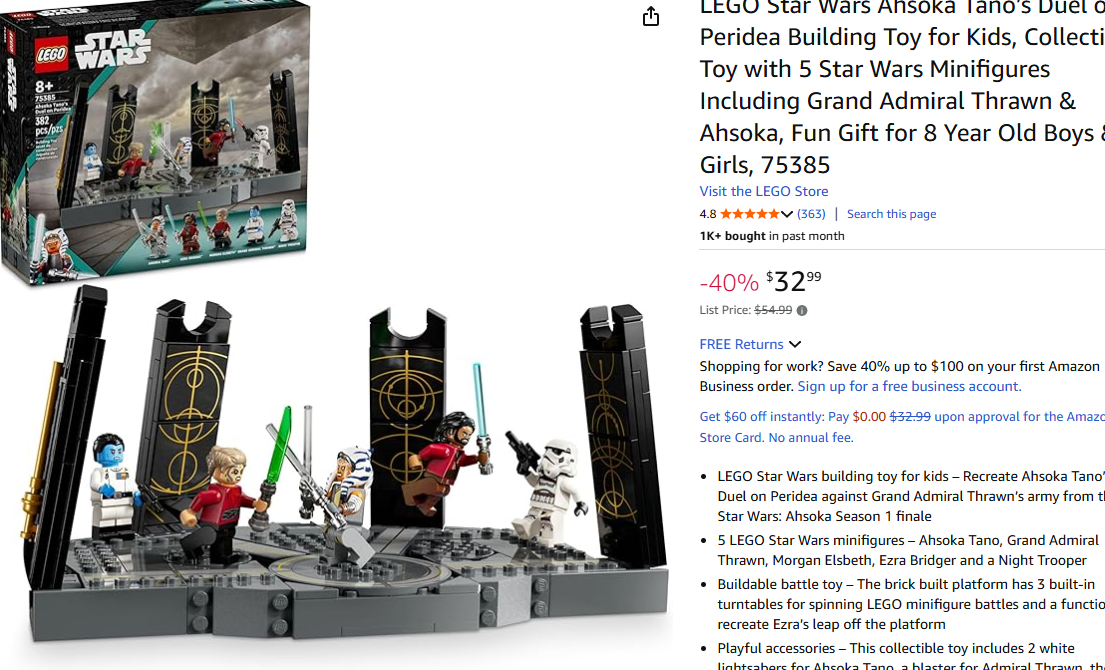The image size is (1105, 670).
Task: Open the 363 reviews count link
Action: click(811, 213)
